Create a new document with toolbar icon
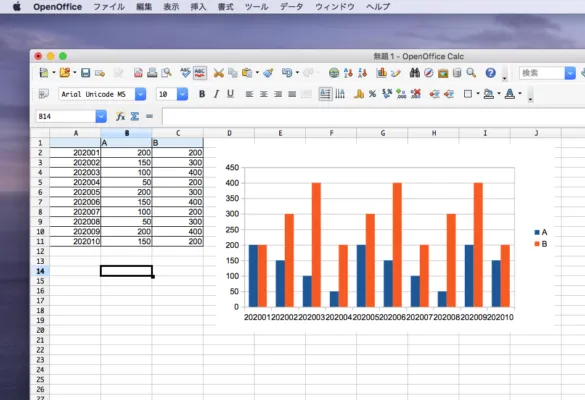The width and height of the screenshot is (585, 400). click(44, 72)
